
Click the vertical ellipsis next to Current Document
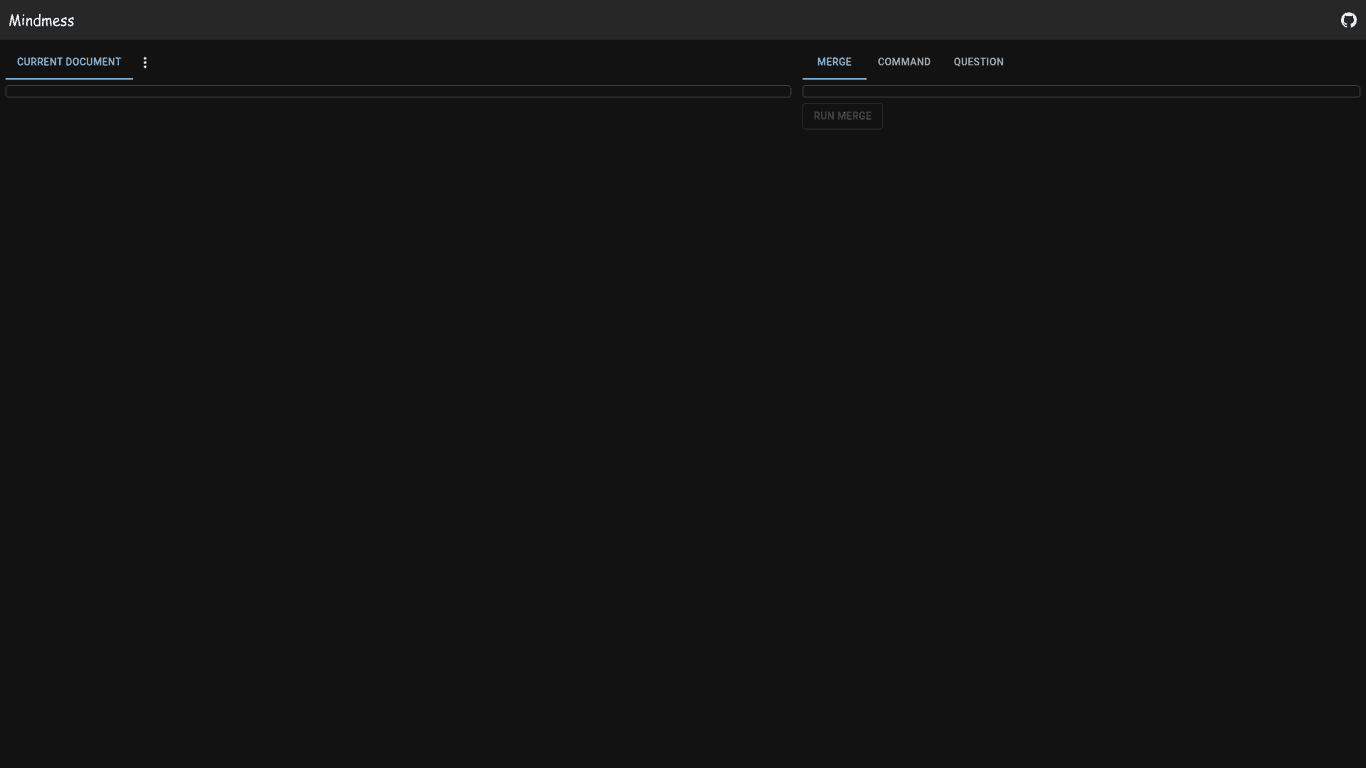(x=145, y=62)
